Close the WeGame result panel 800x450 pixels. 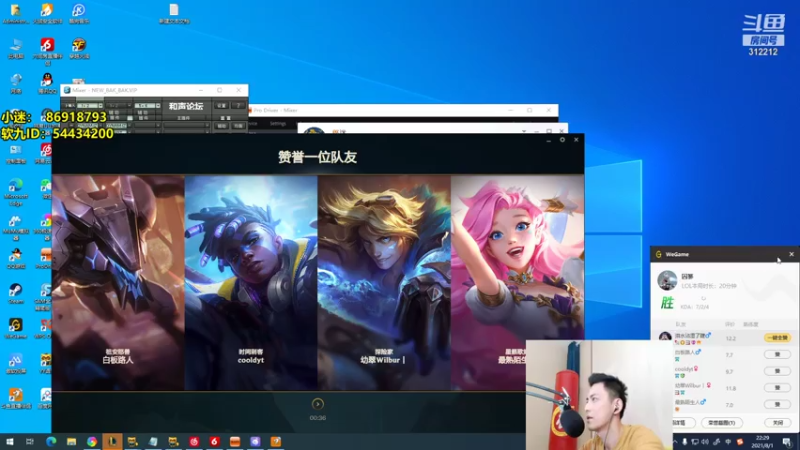pos(791,254)
